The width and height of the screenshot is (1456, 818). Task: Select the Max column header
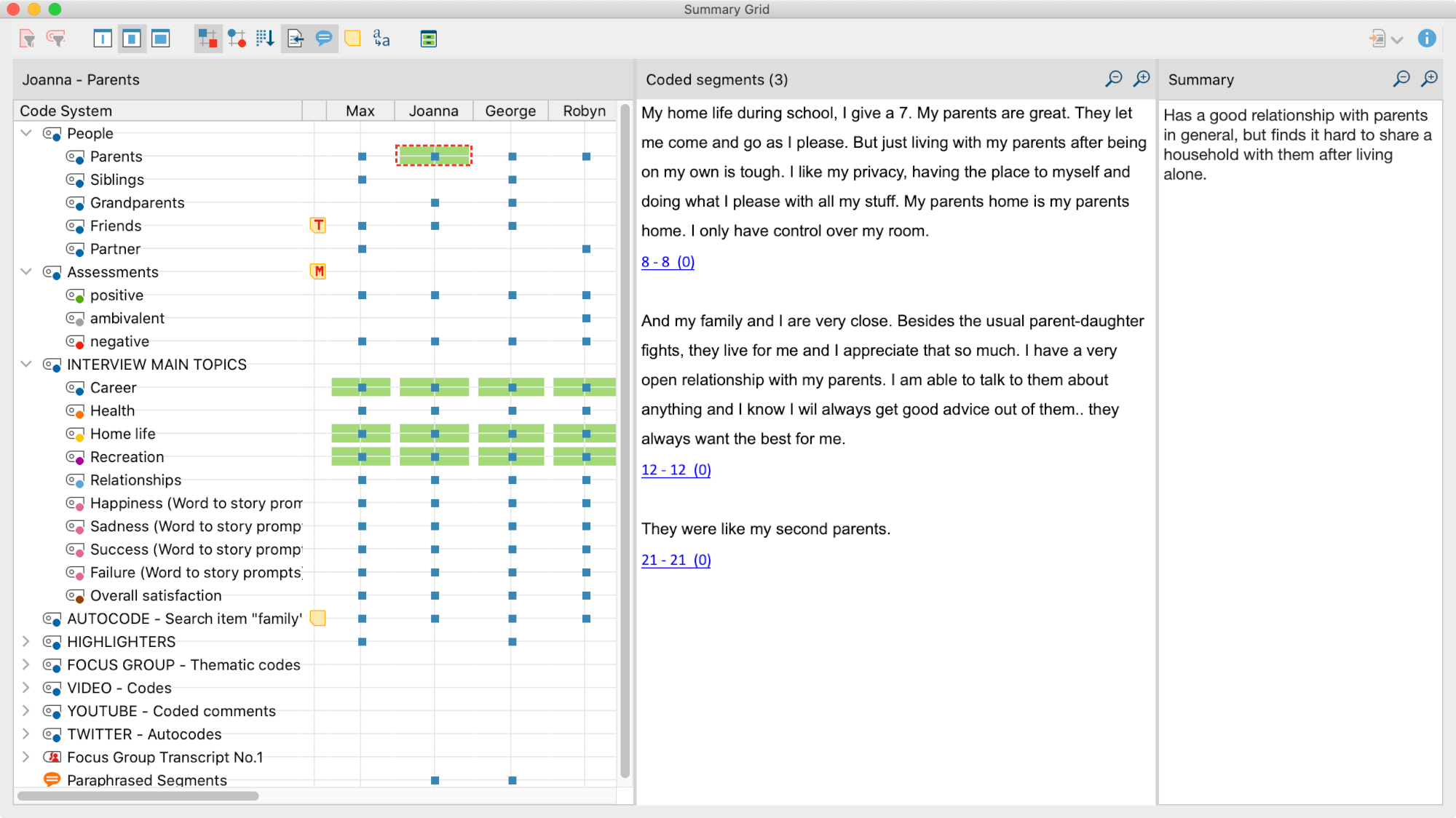click(360, 111)
